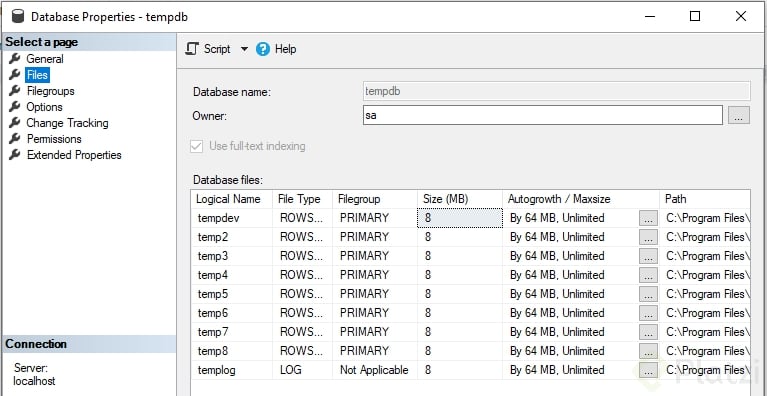Screen dimensions: 767x396
Task: Click the LOG file type cell for templog
Action: click(302, 370)
